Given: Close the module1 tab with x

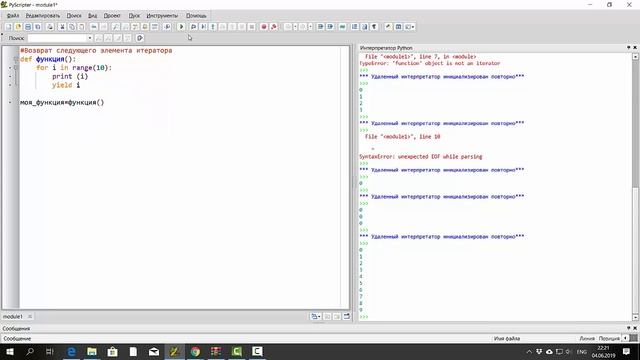Looking at the screenshot, I should pos(30,316).
